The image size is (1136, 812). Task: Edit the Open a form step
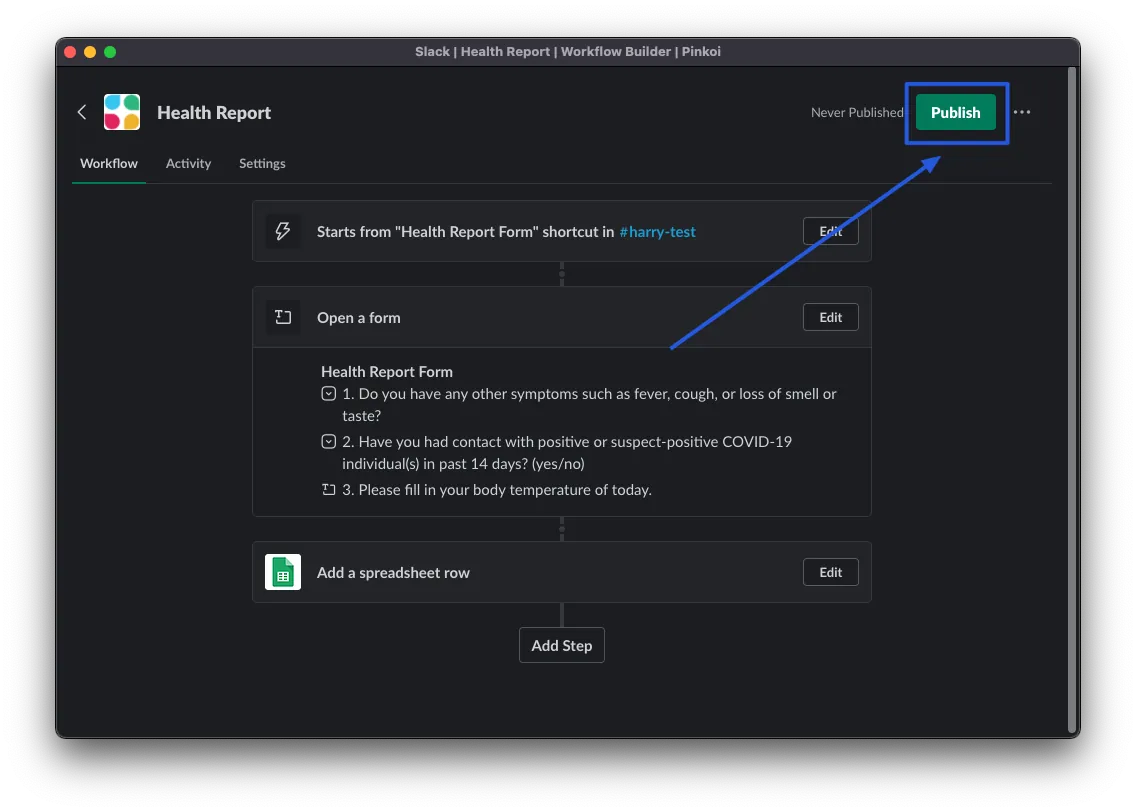point(830,317)
